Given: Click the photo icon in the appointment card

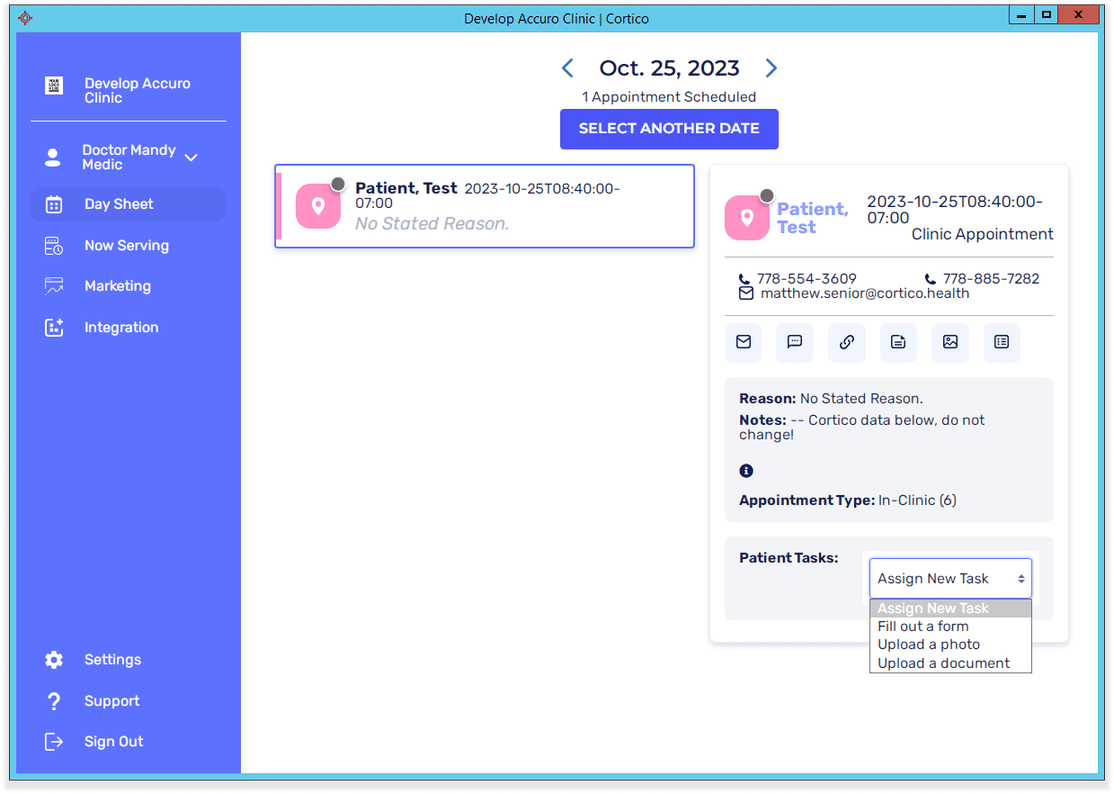Looking at the screenshot, I should coord(950,342).
